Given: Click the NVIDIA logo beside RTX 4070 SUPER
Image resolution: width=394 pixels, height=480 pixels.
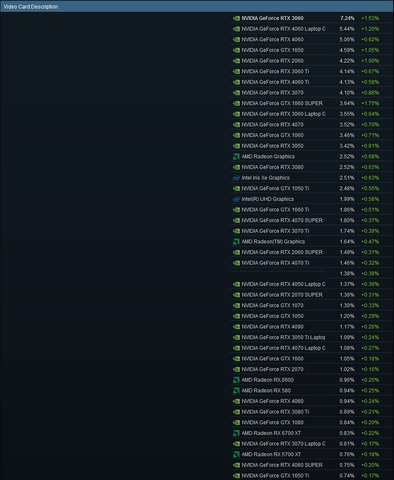Looking at the screenshot, I should (x=236, y=220).
